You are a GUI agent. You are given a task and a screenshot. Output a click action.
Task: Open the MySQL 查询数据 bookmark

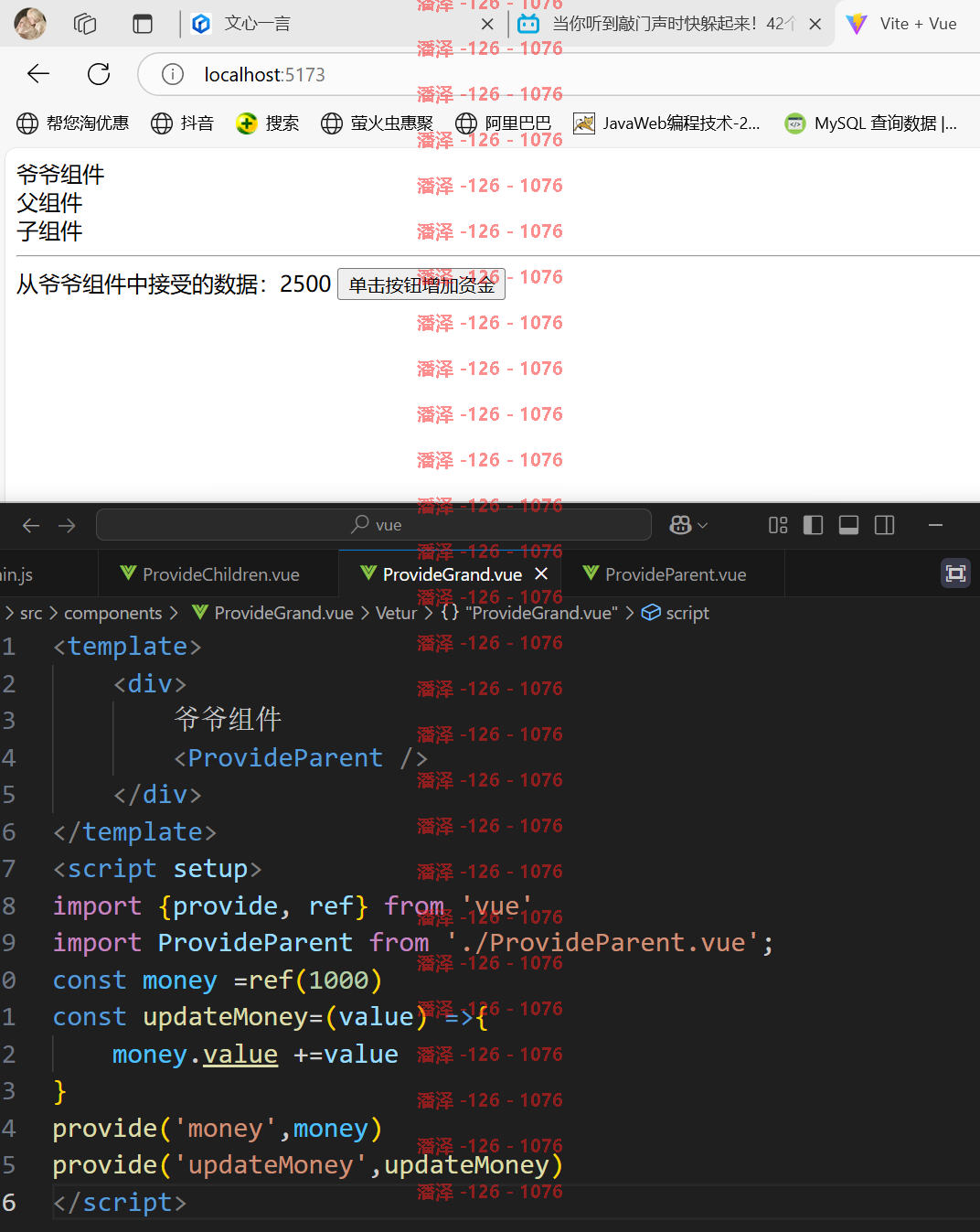click(871, 123)
